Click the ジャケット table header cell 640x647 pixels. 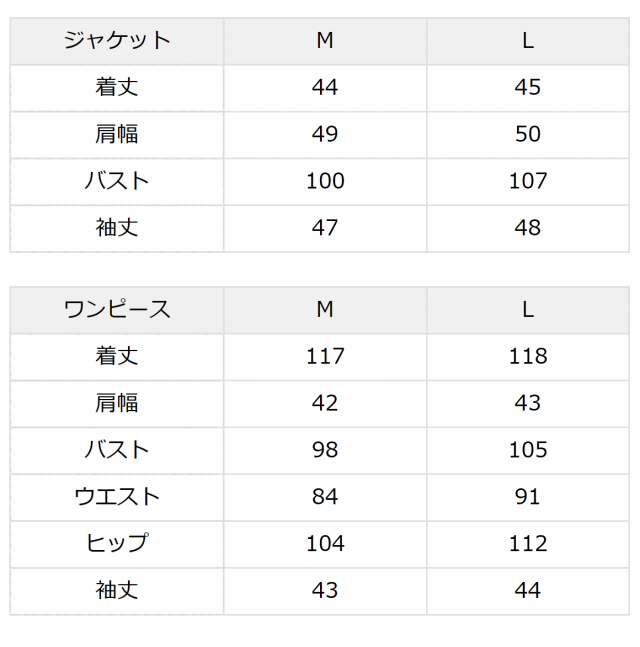117,41
